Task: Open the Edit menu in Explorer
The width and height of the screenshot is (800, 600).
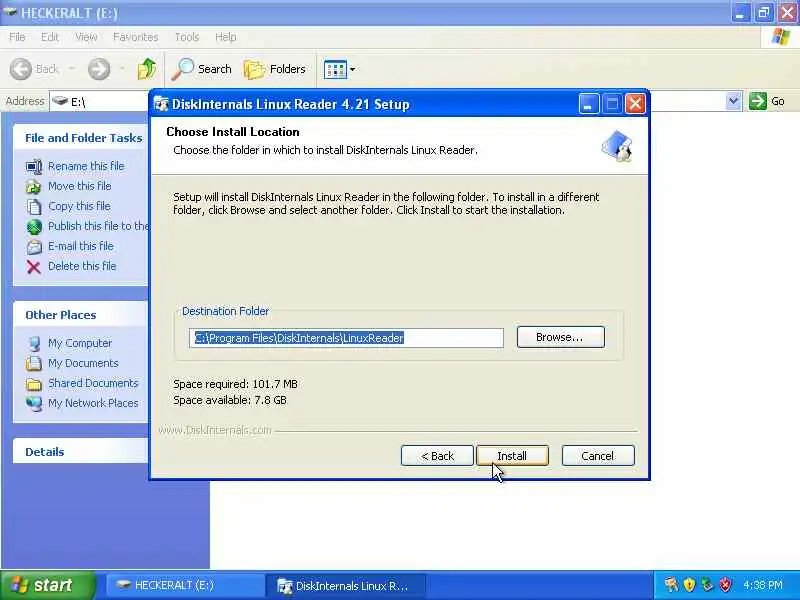Action: 49,37
